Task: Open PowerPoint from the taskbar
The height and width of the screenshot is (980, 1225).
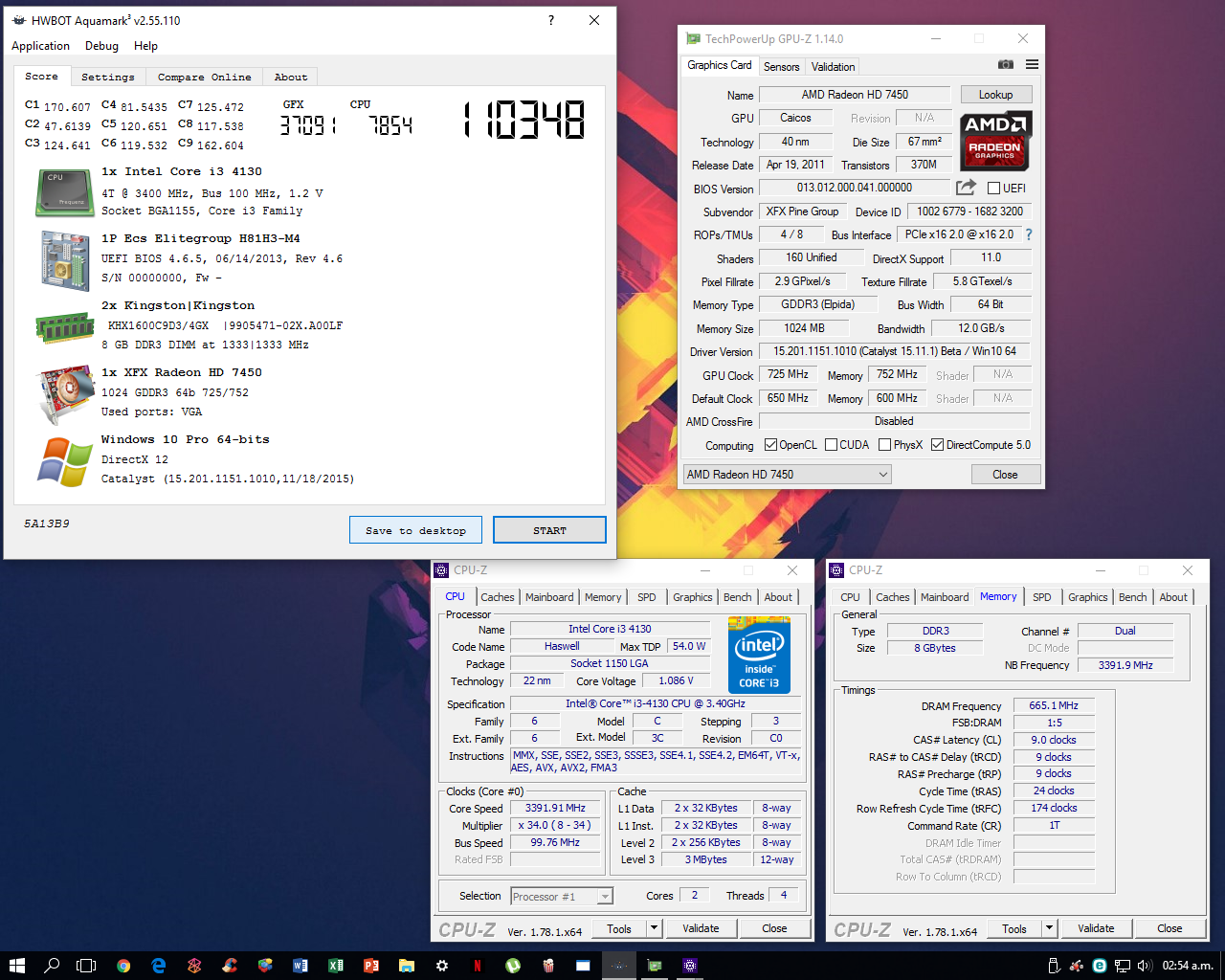Action: point(371,966)
